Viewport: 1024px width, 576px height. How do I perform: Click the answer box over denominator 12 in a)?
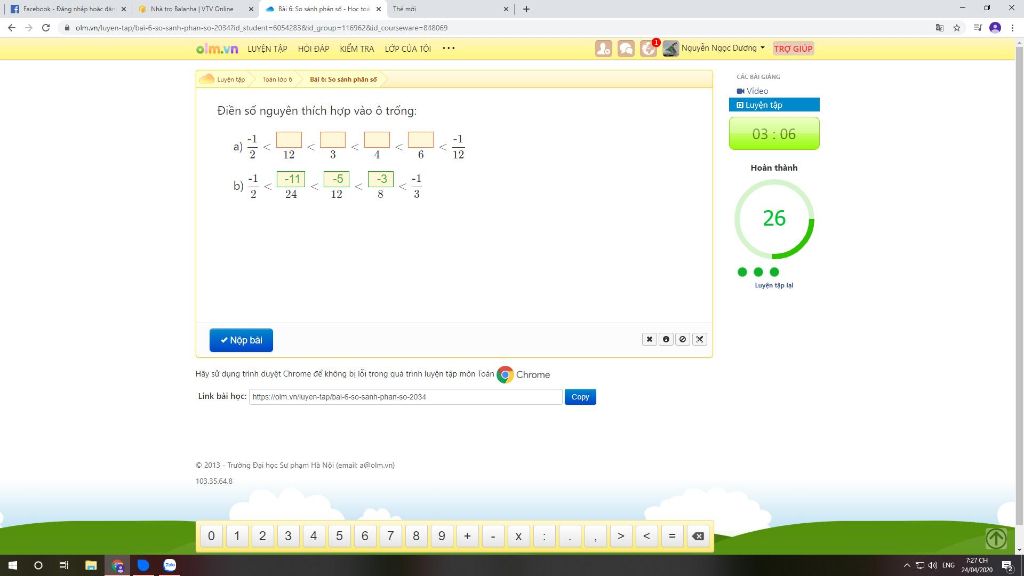(x=289, y=140)
